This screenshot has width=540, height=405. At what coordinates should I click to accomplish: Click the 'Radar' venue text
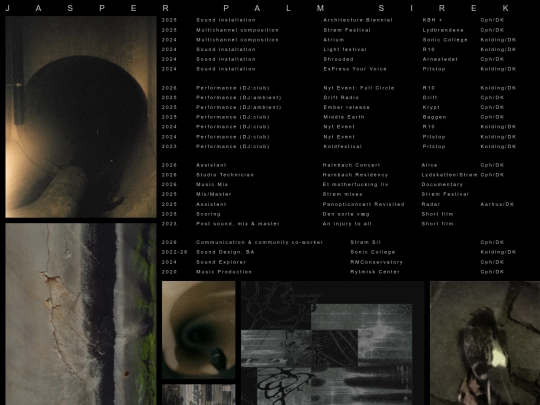click(431, 204)
